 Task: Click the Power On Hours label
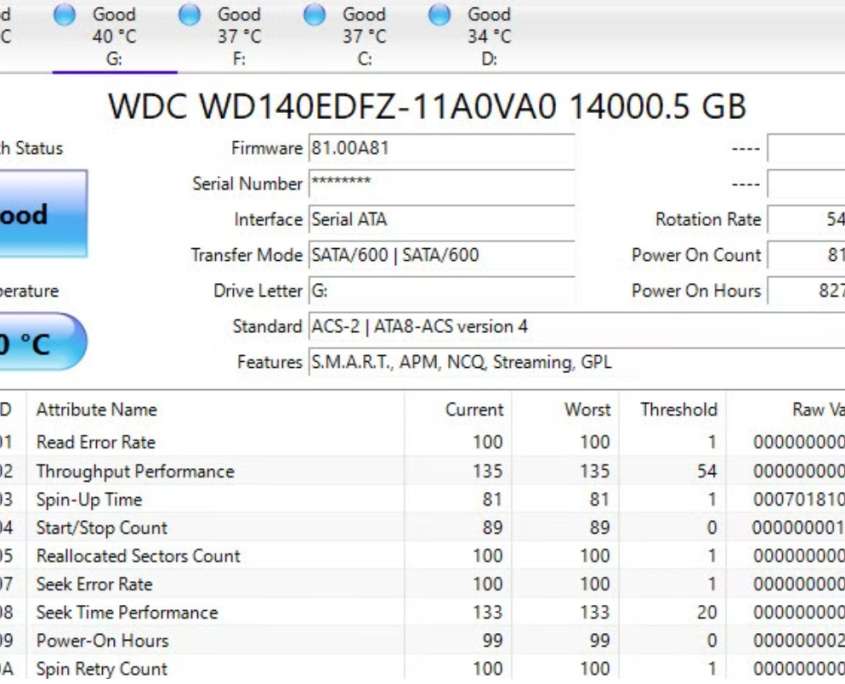pyautogui.click(x=696, y=291)
